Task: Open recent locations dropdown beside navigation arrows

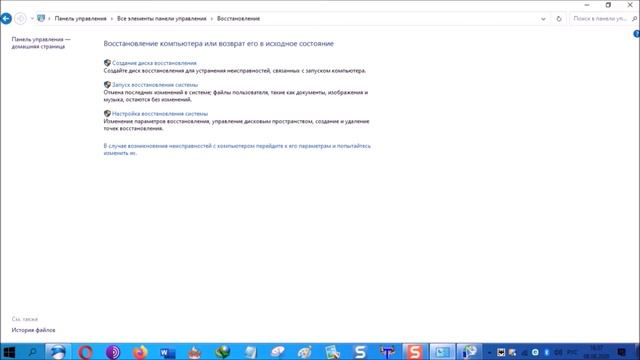Action: coord(32,18)
